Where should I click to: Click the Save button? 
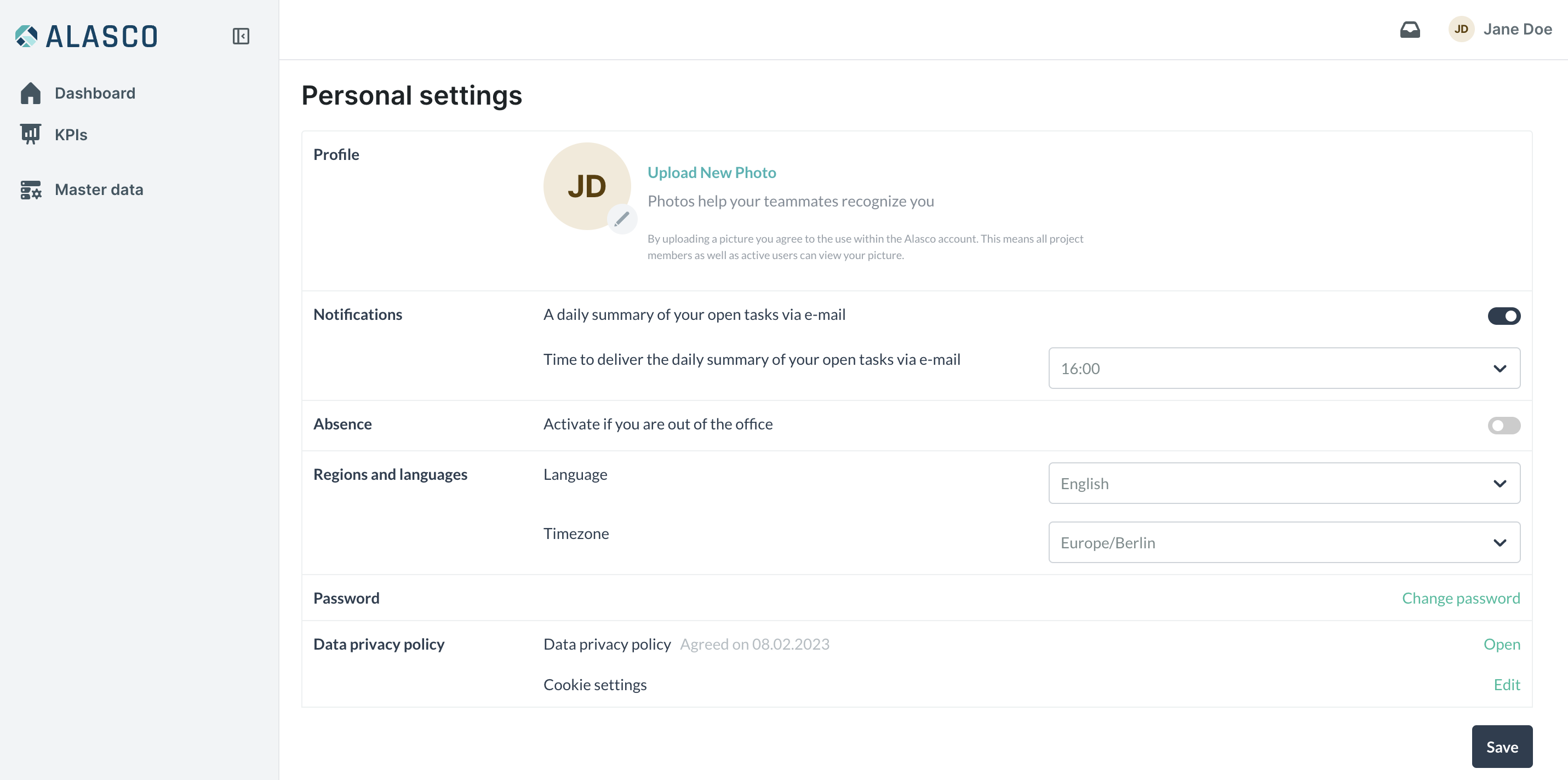[x=1502, y=747]
